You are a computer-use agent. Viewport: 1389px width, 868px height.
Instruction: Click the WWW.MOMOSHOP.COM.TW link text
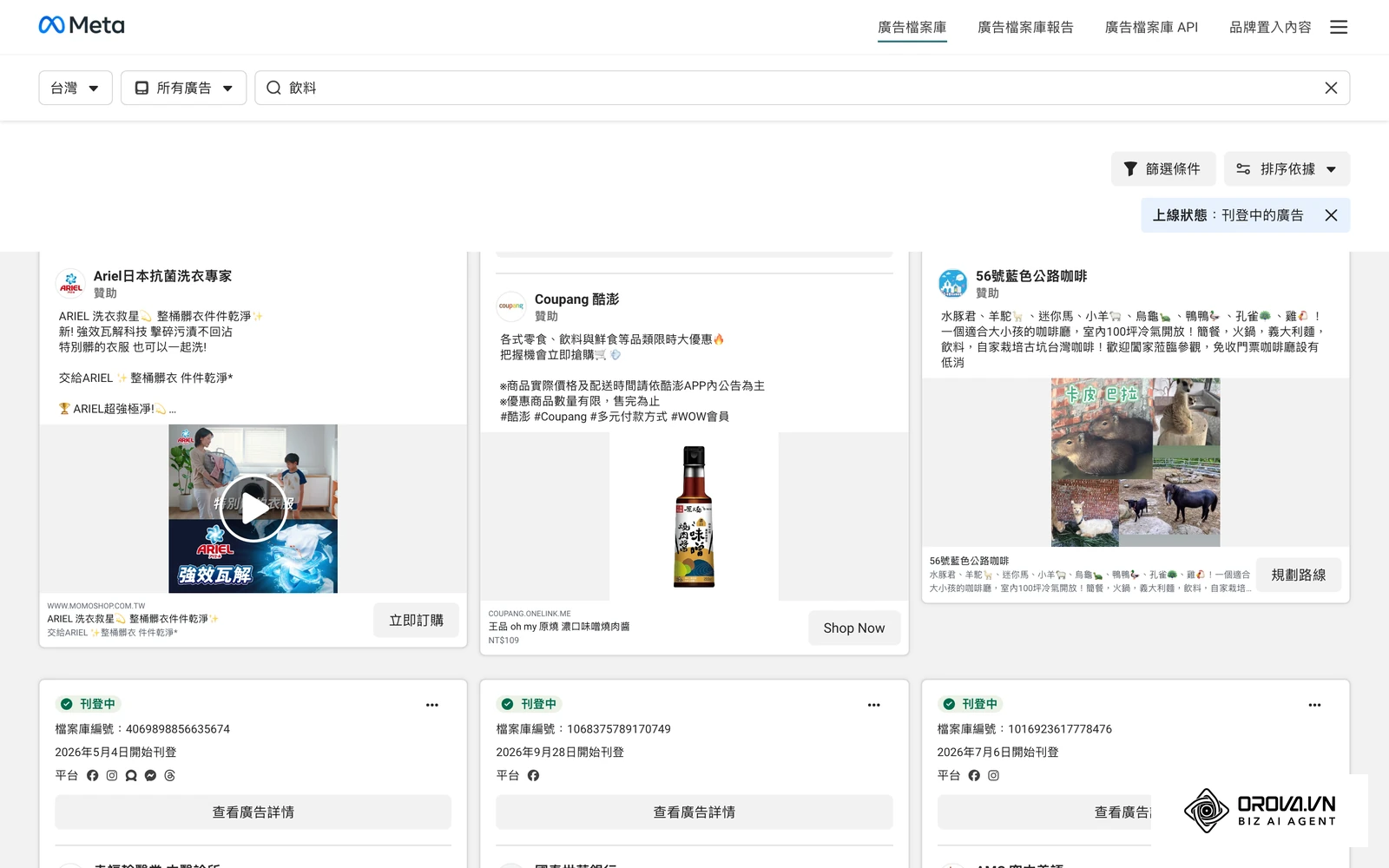click(x=96, y=606)
